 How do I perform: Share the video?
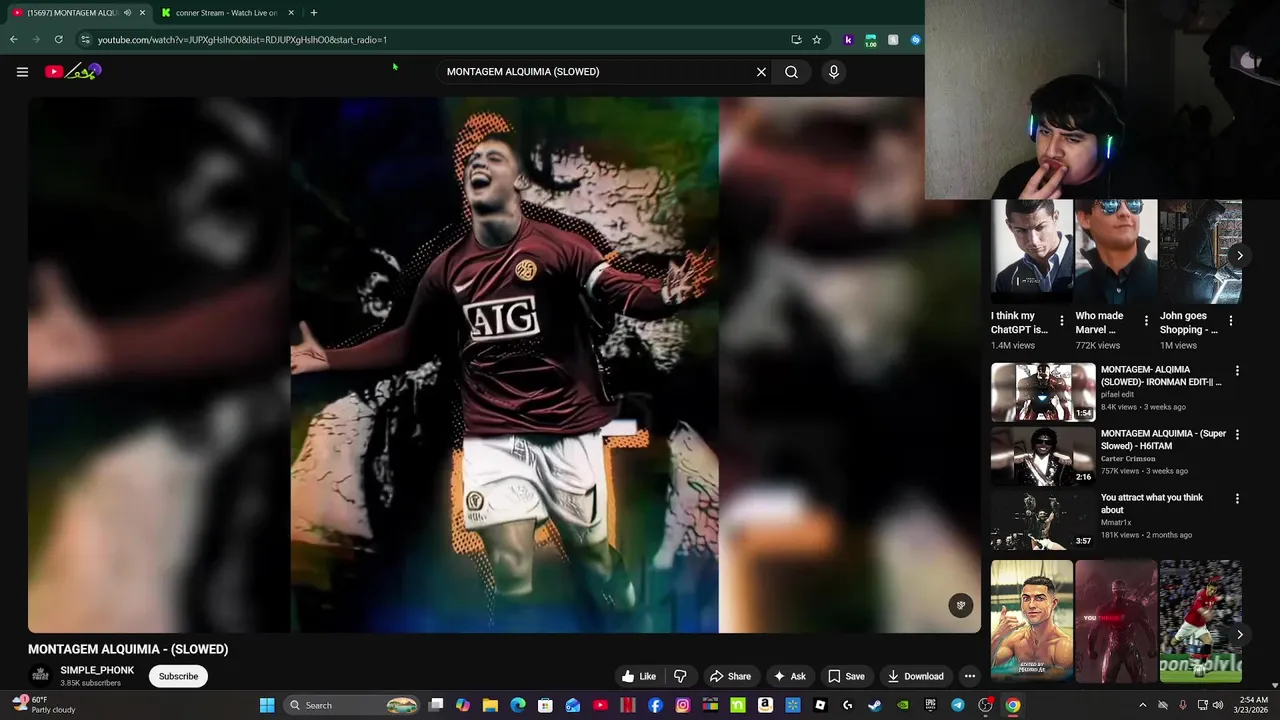coord(730,676)
